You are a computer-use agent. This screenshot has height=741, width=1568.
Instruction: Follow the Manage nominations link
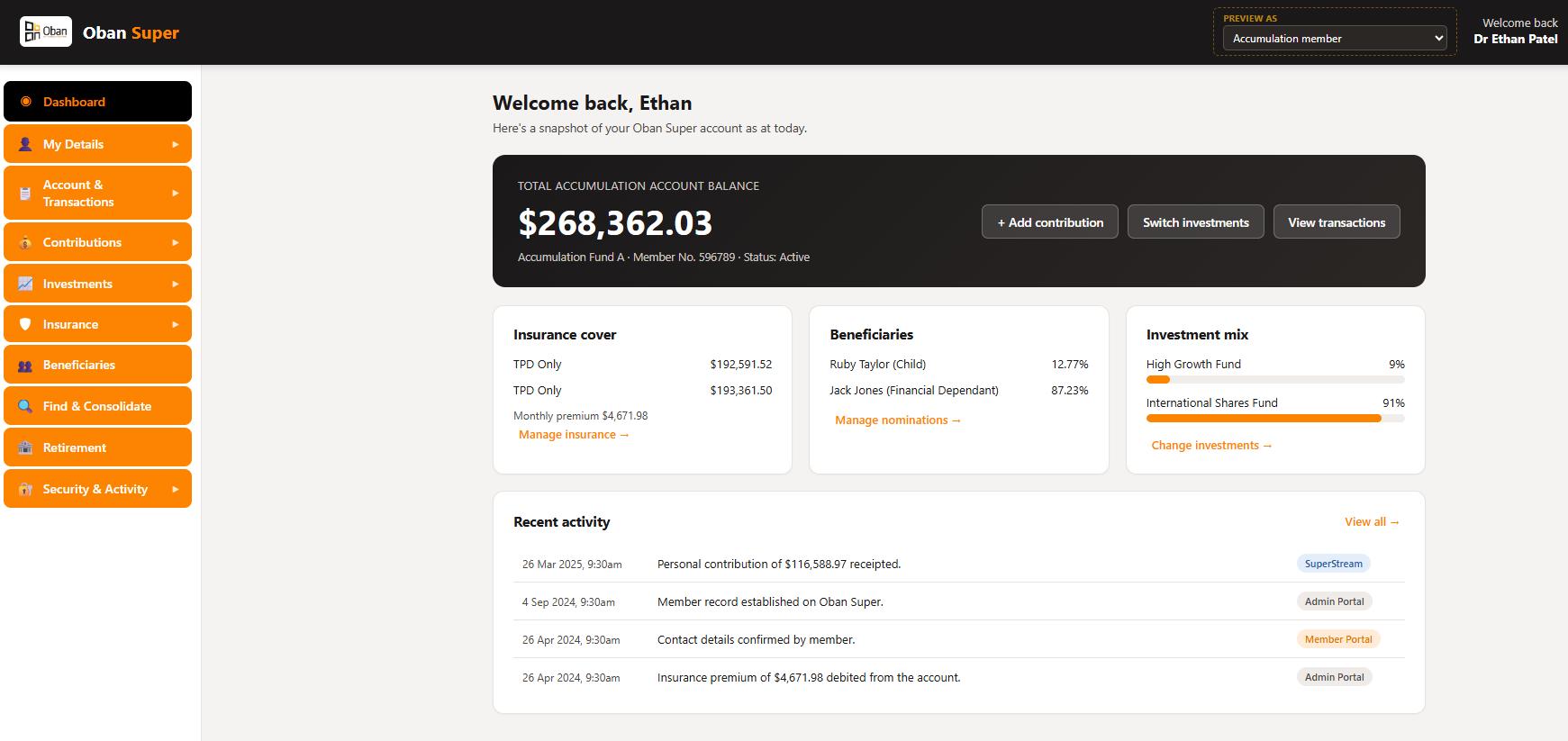click(898, 420)
